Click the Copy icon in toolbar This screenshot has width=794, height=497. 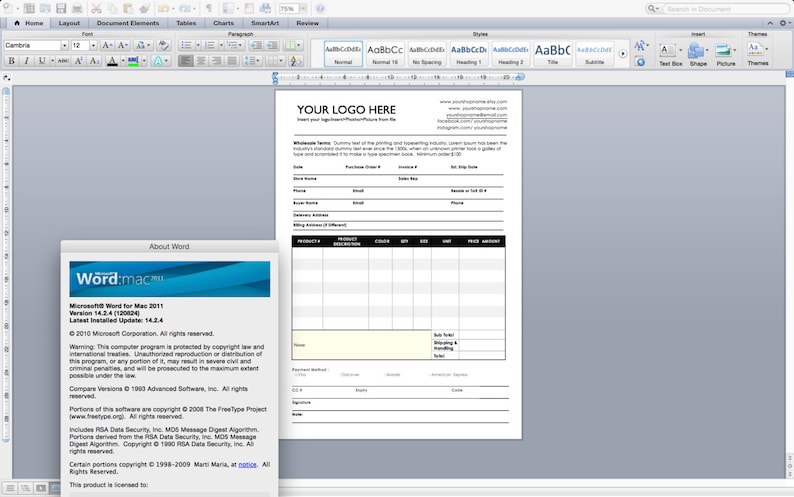tap(112, 8)
